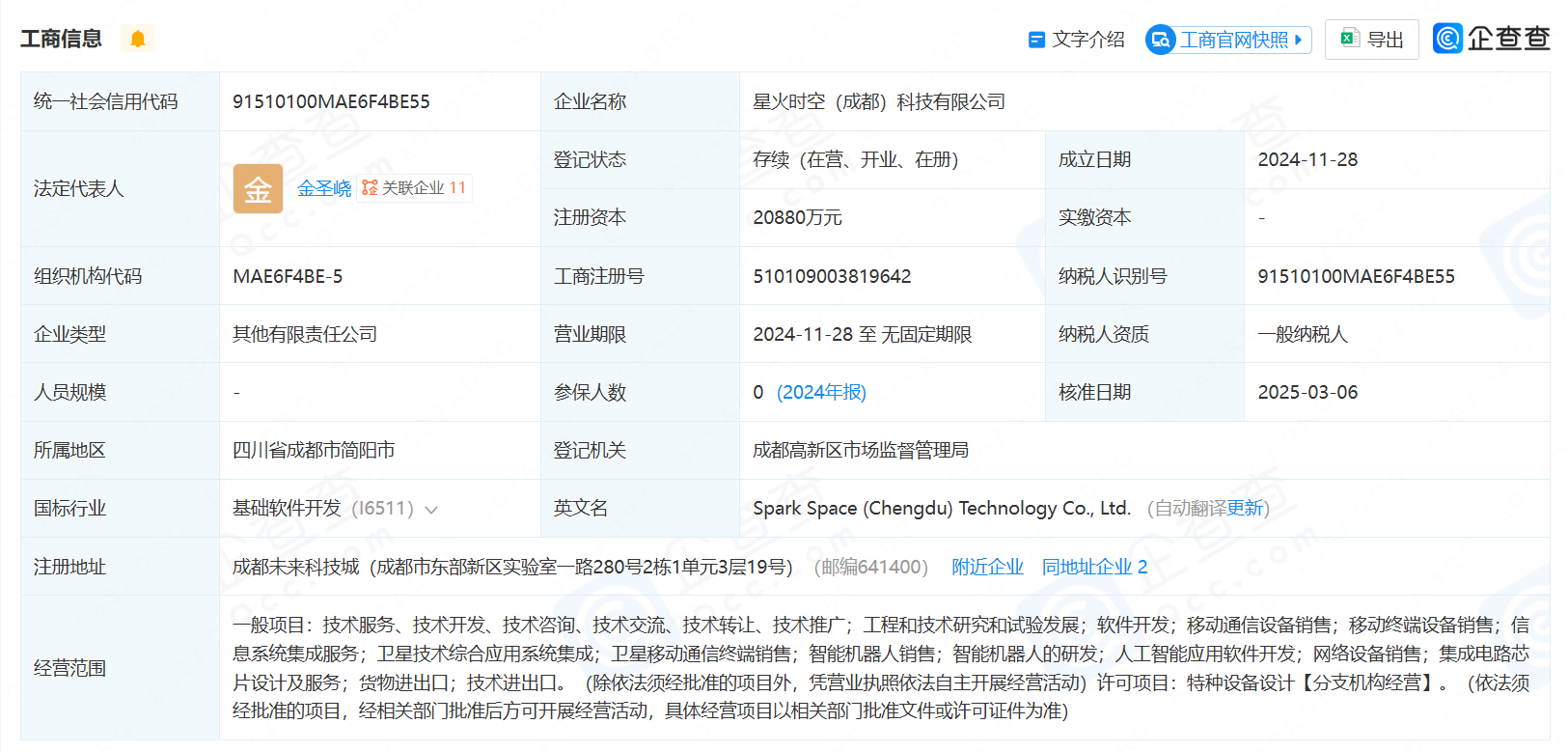Click the 关联企业 network icon
Image resolution: width=1568 pixels, height=752 pixels.
point(370,188)
